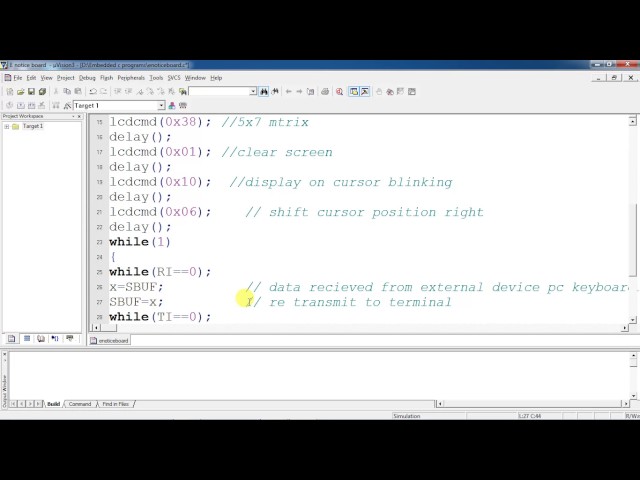Click the Find in Files toolbar icon

[183, 91]
